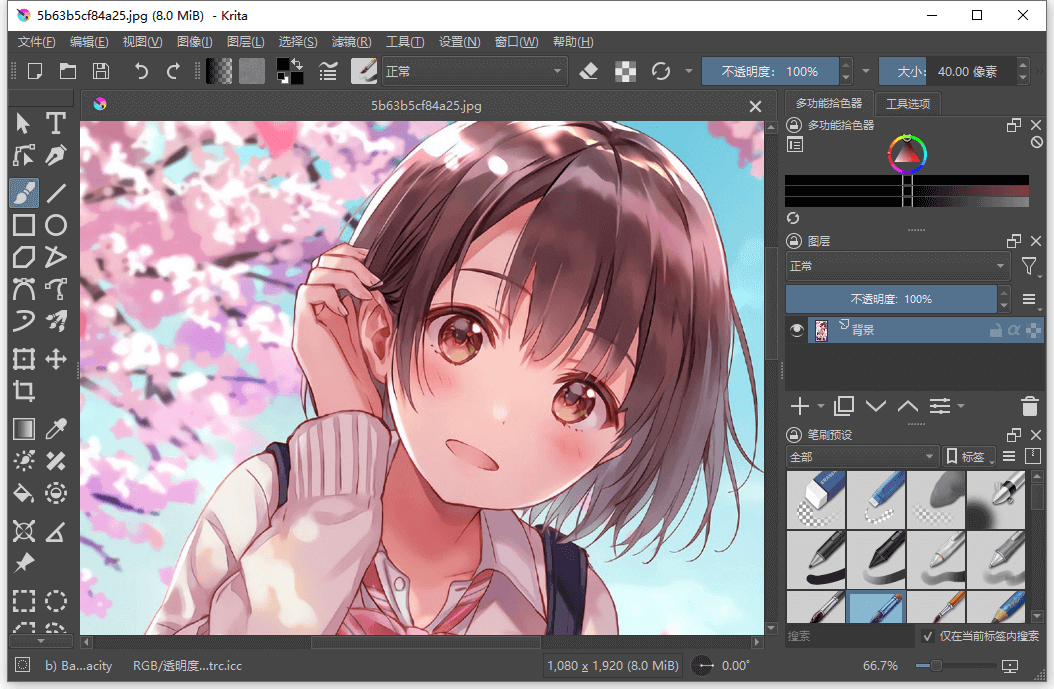
Task: Undo the last action
Action: (x=140, y=71)
